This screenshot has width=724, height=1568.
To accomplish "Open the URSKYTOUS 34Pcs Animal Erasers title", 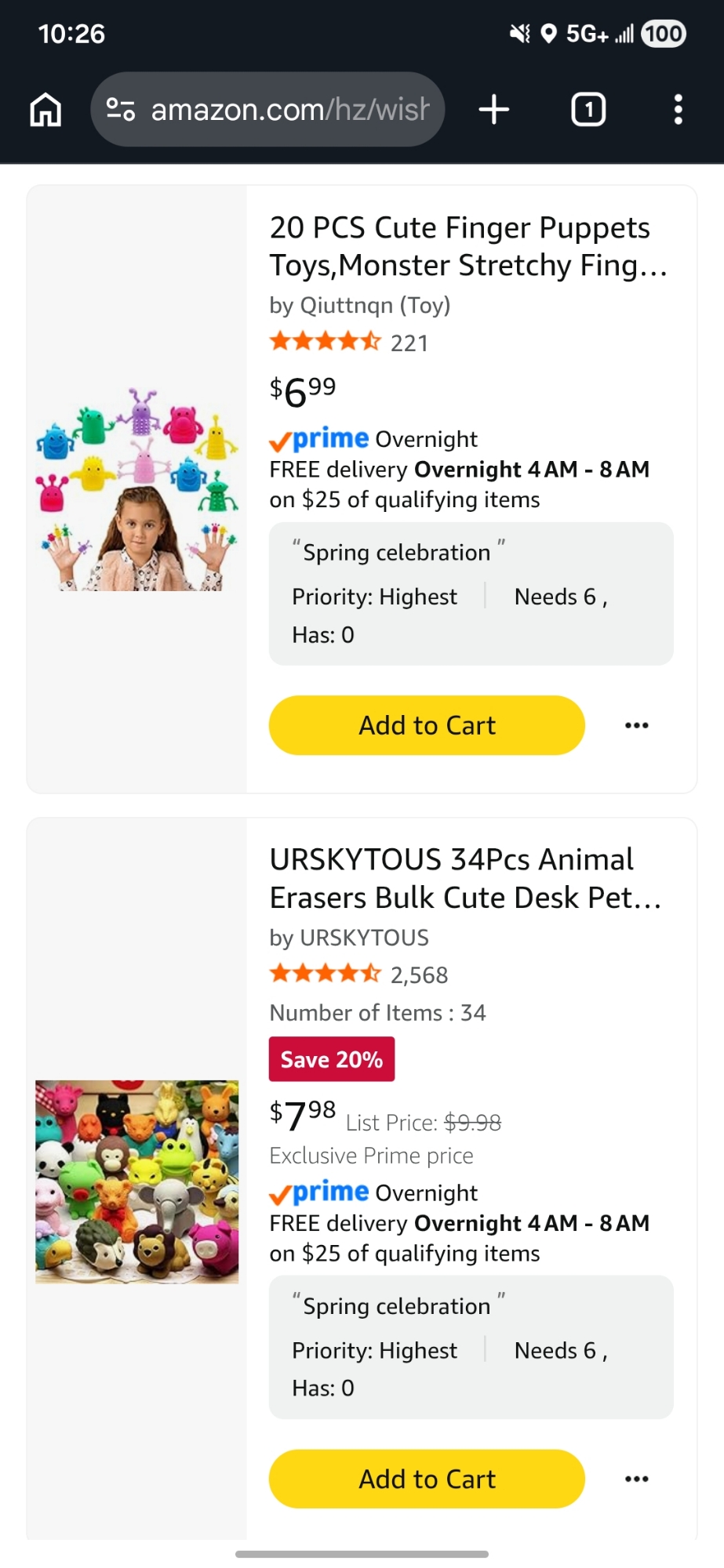I will pyautogui.click(x=466, y=878).
